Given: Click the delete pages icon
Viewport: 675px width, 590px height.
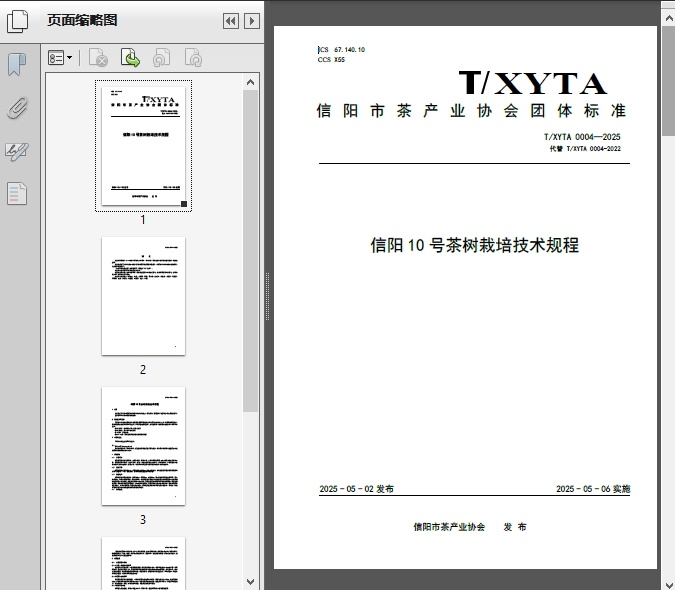Looking at the screenshot, I should [x=98, y=59].
